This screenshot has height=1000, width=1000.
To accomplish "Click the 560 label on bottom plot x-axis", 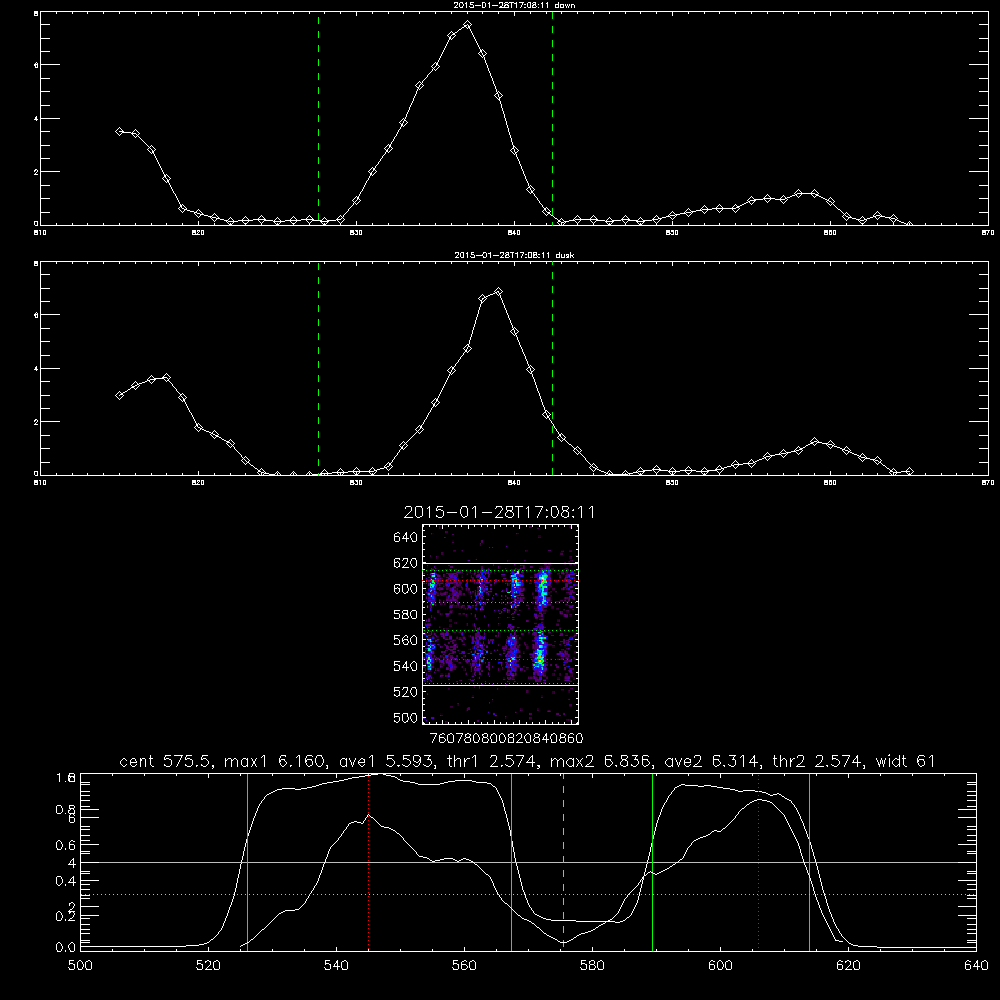I will [464, 966].
